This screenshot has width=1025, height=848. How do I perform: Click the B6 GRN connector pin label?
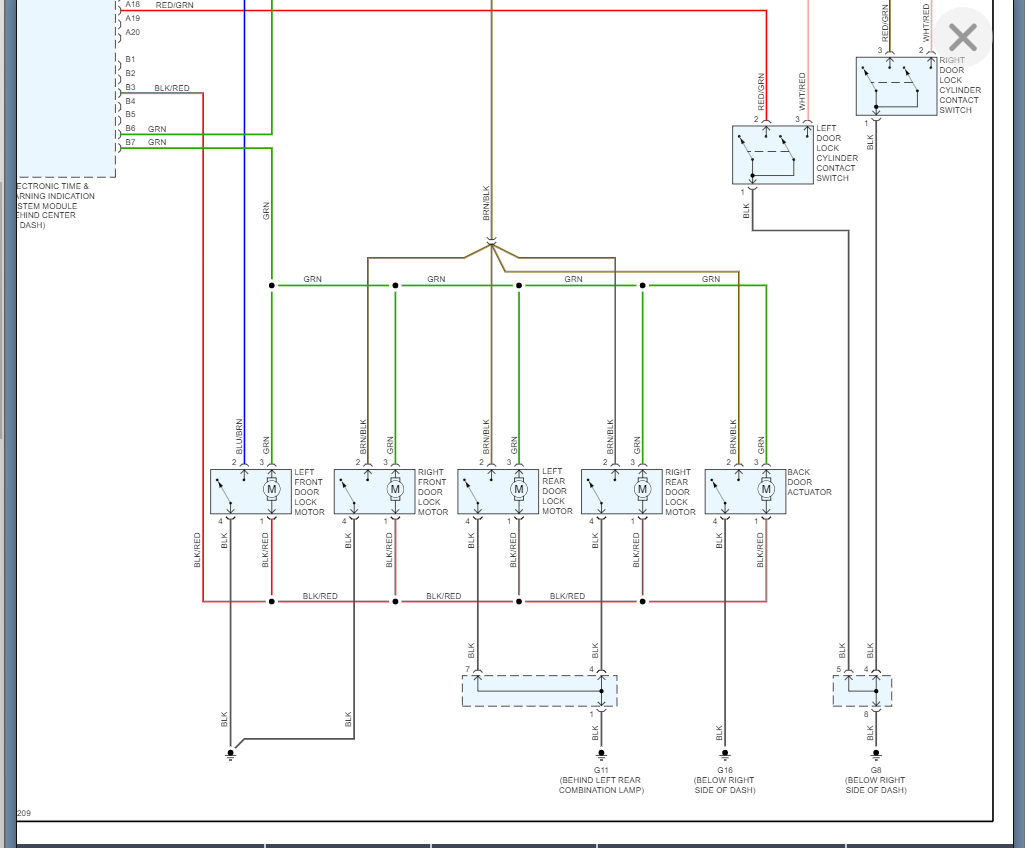[146, 129]
